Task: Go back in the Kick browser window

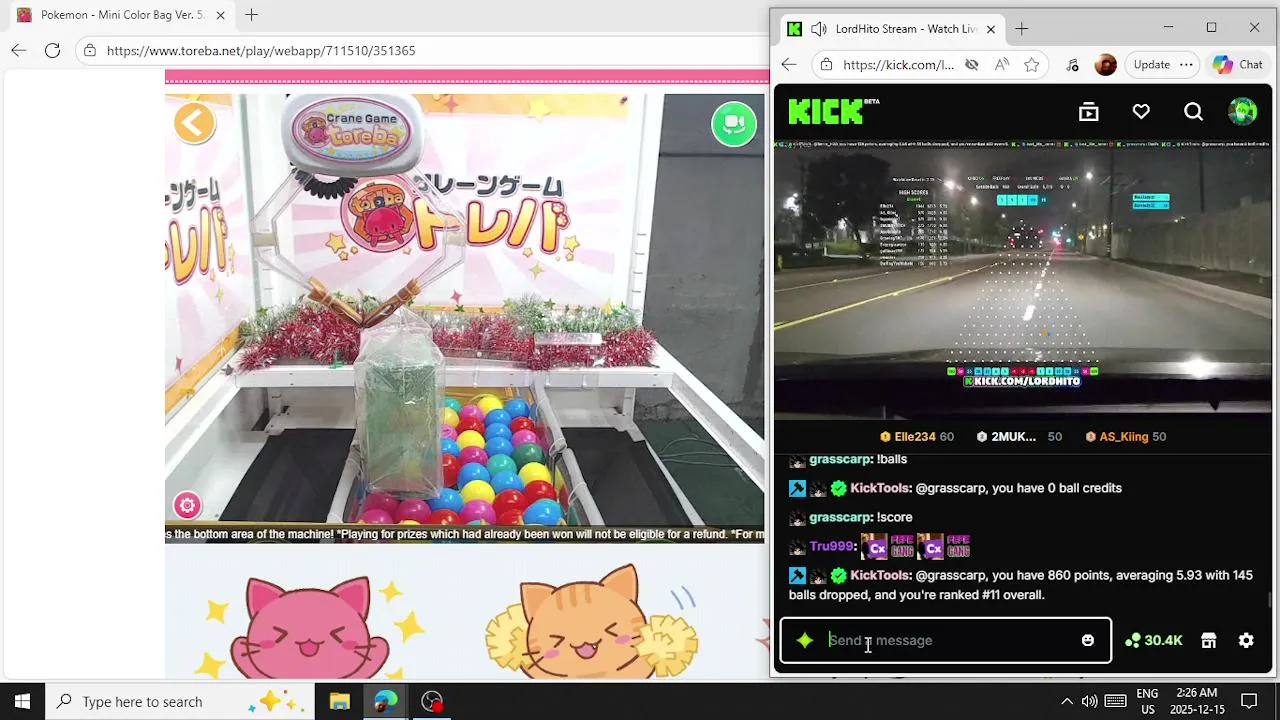Action: pyautogui.click(x=789, y=64)
